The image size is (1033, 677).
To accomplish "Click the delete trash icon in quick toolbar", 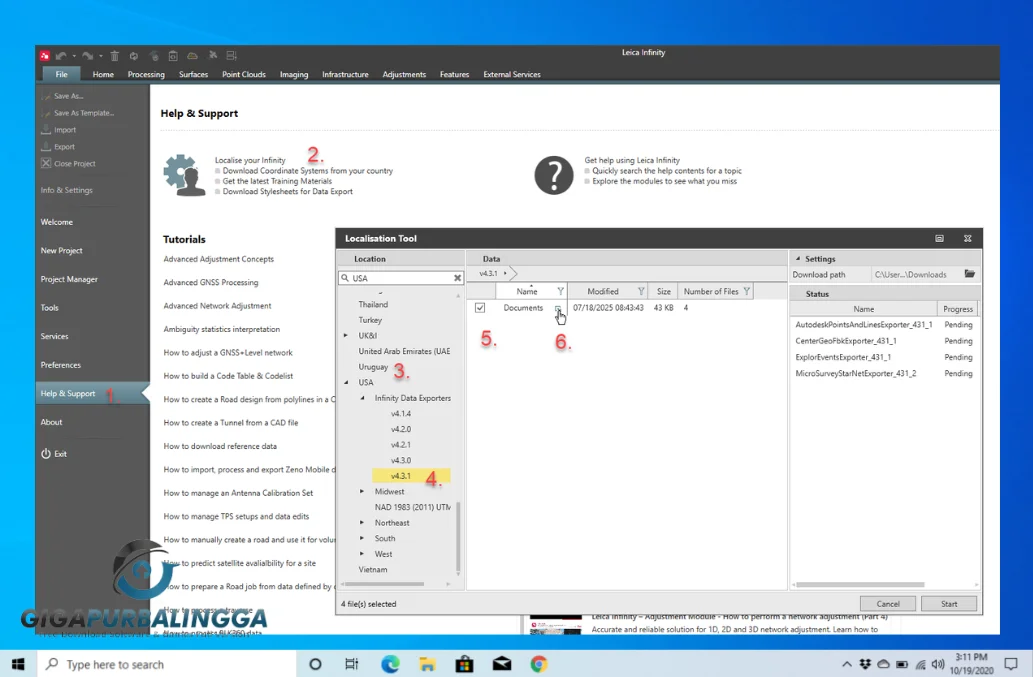I will tap(114, 56).
